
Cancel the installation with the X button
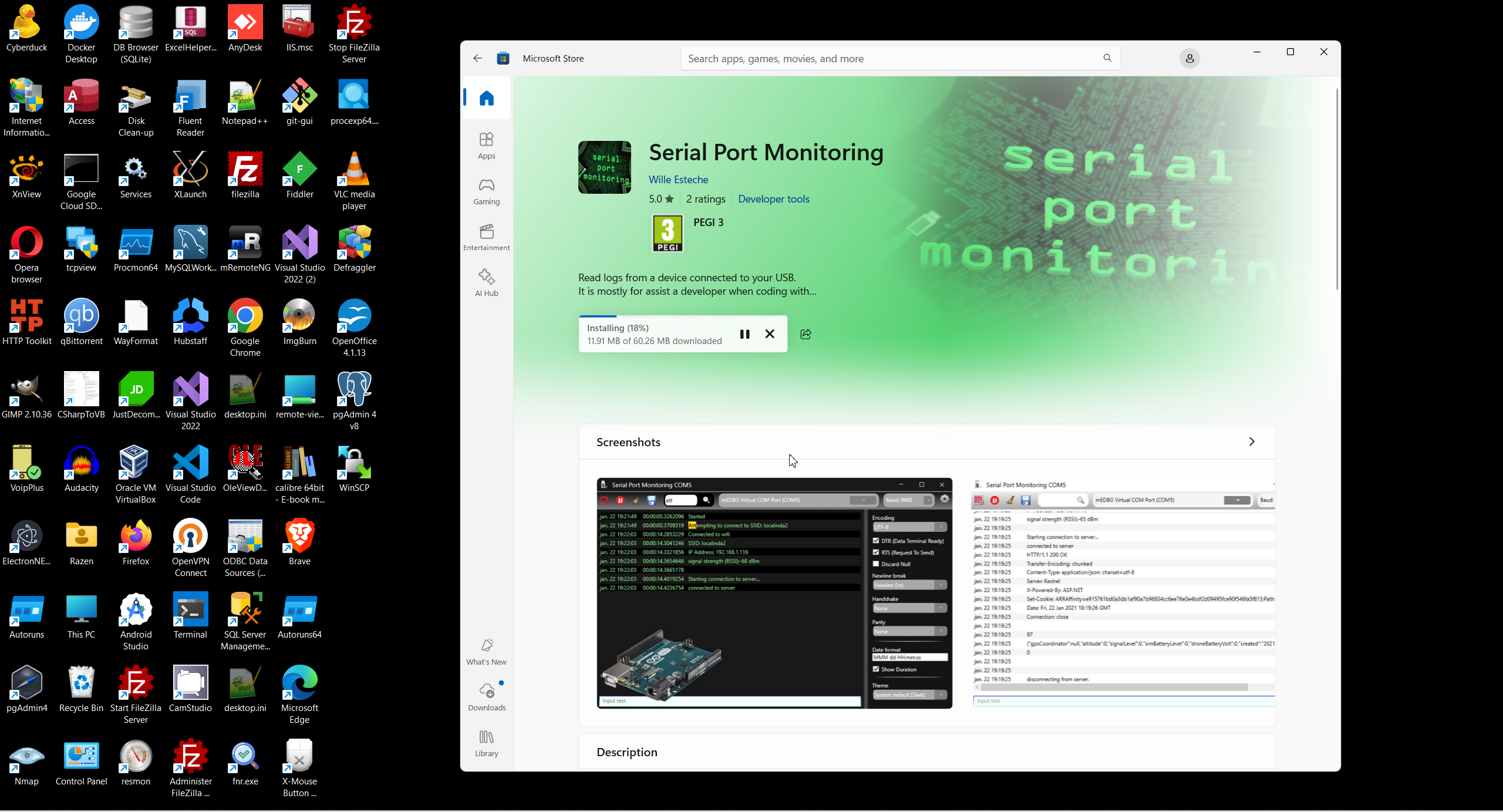(x=770, y=334)
